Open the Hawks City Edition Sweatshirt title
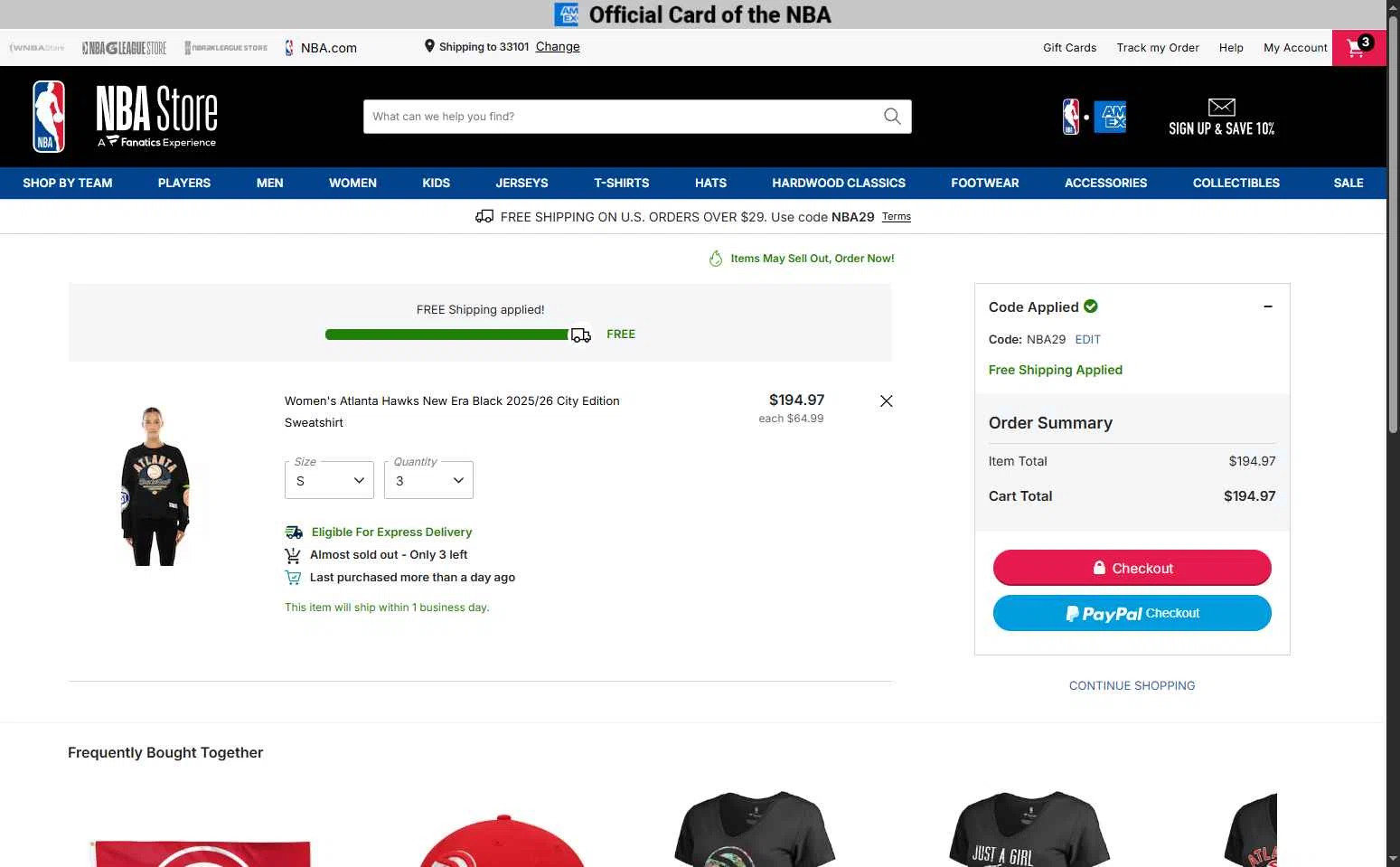This screenshot has height=867, width=1400. click(452, 411)
